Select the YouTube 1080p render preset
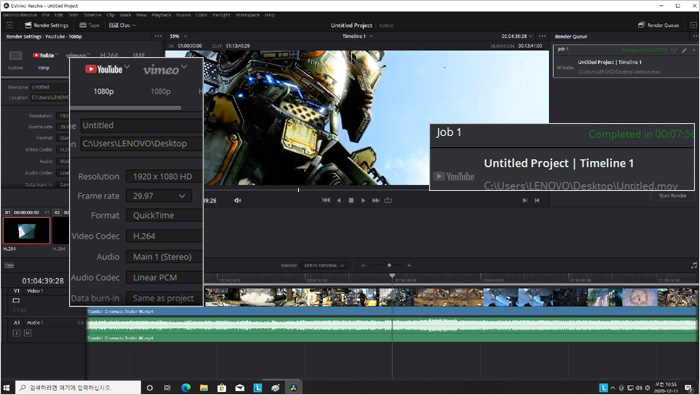 pyautogui.click(x=43, y=60)
